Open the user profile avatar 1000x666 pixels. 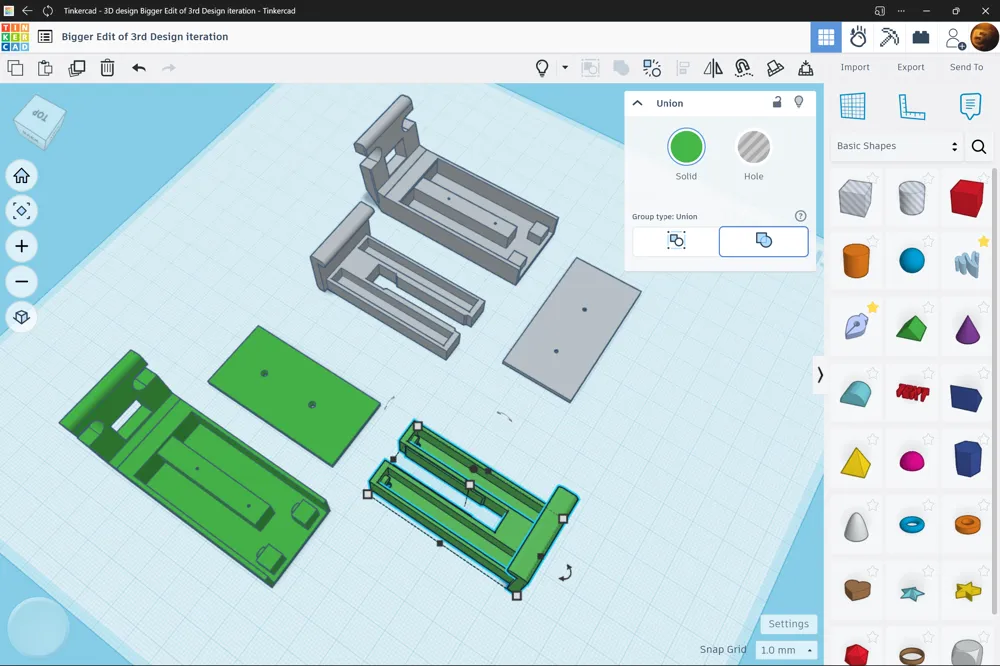(984, 37)
